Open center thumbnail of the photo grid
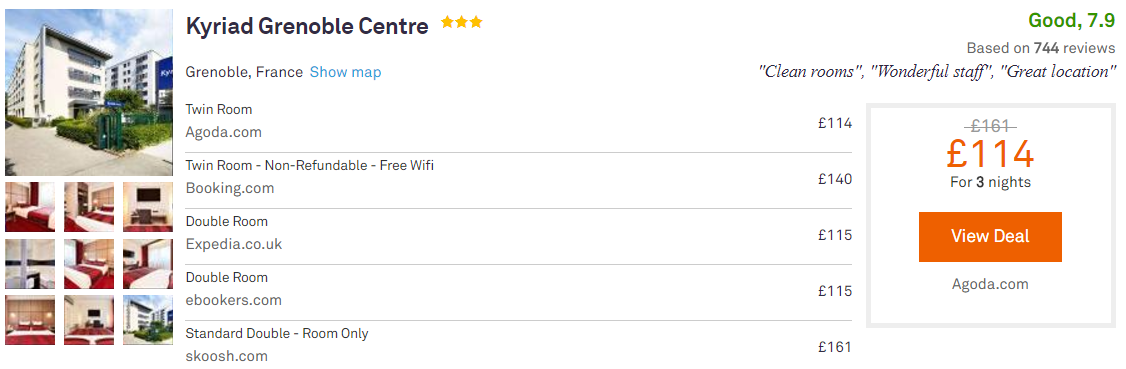The height and width of the screenshot is (369, 1126). [x=89, y=263]
